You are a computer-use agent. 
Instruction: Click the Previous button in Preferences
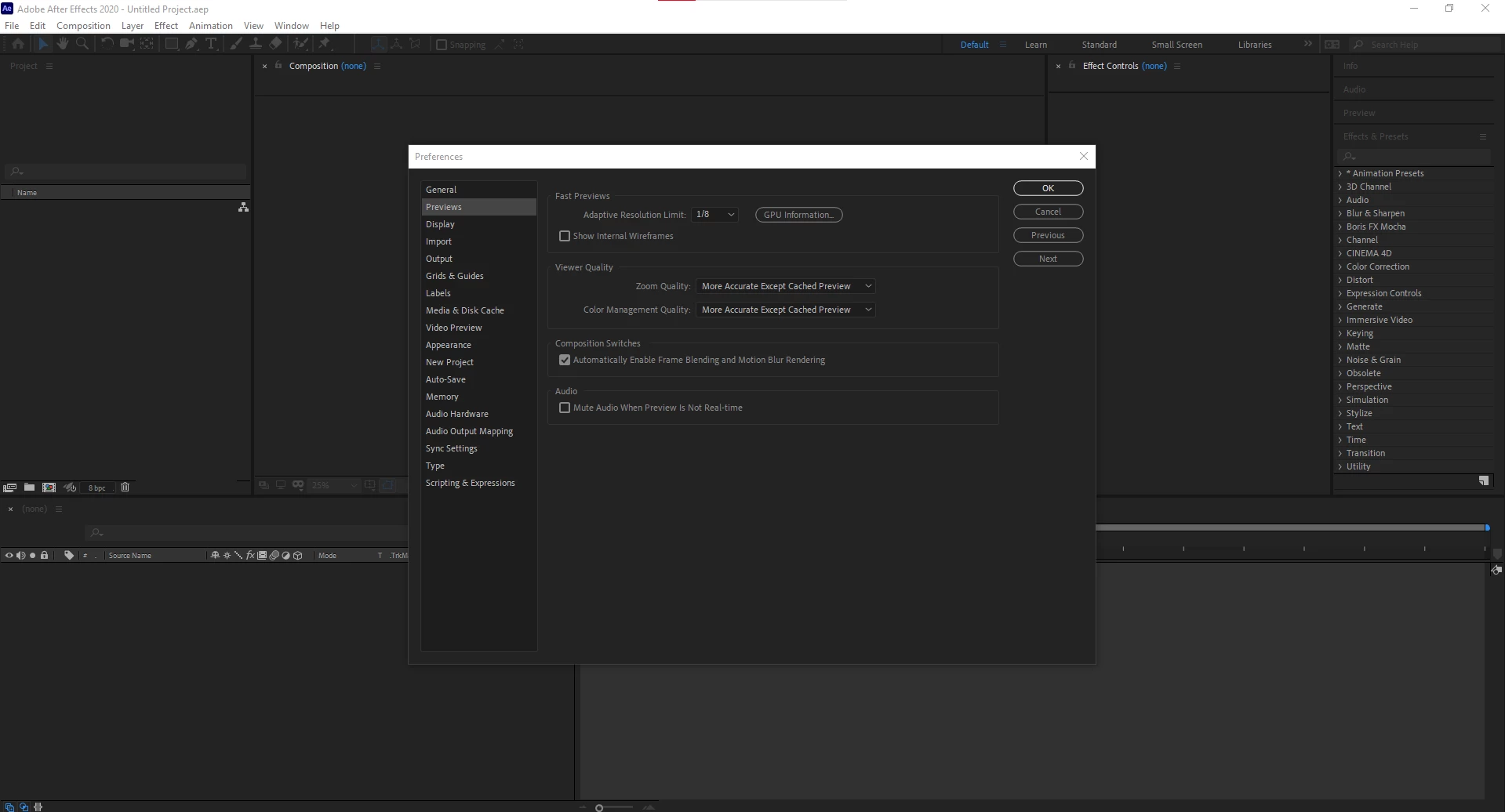[1048, 235]
